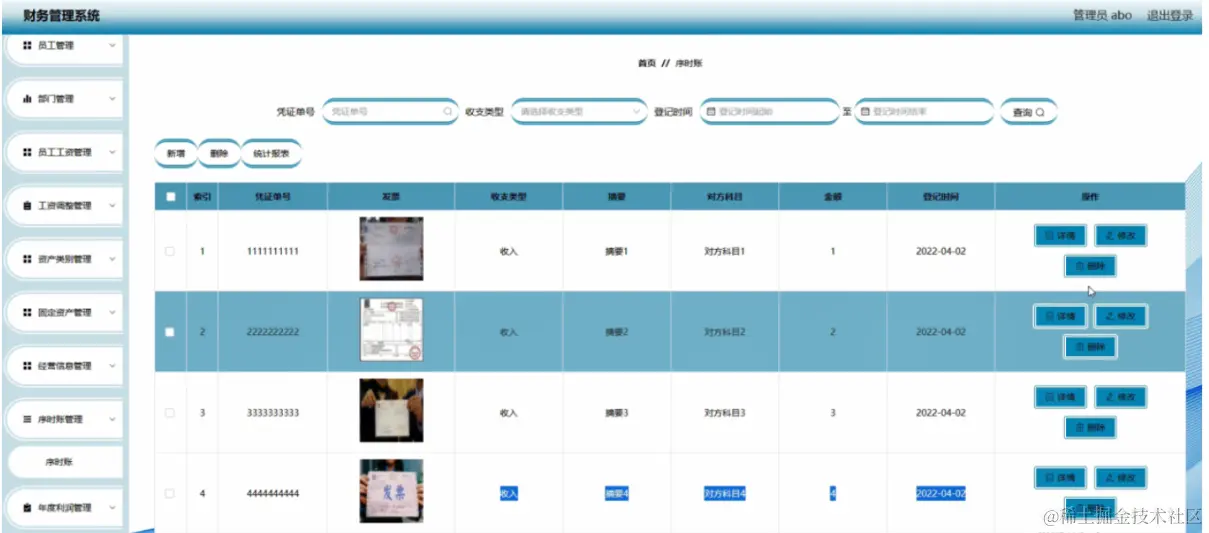Focus the 凭证单号 input field
The width and height of the screenshot is (1209, 533).
point(390,112)
